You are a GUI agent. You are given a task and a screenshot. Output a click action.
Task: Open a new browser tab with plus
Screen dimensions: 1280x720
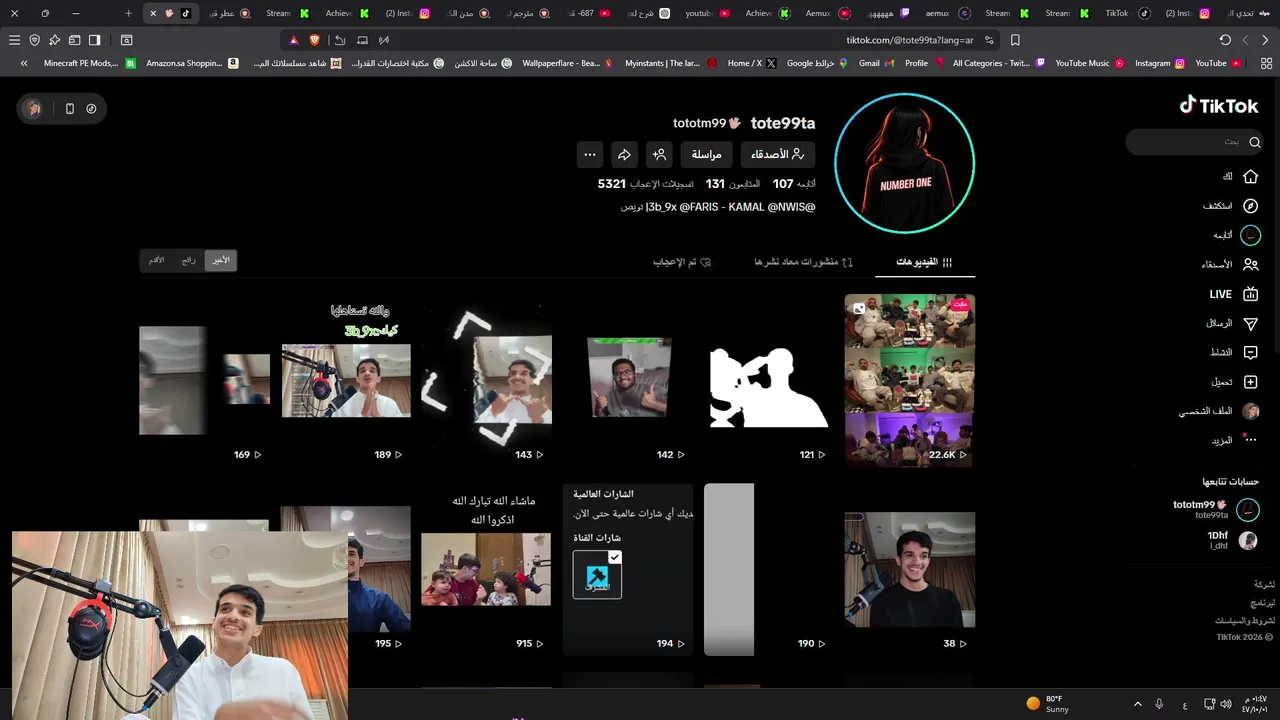click(x=128, y=13)
